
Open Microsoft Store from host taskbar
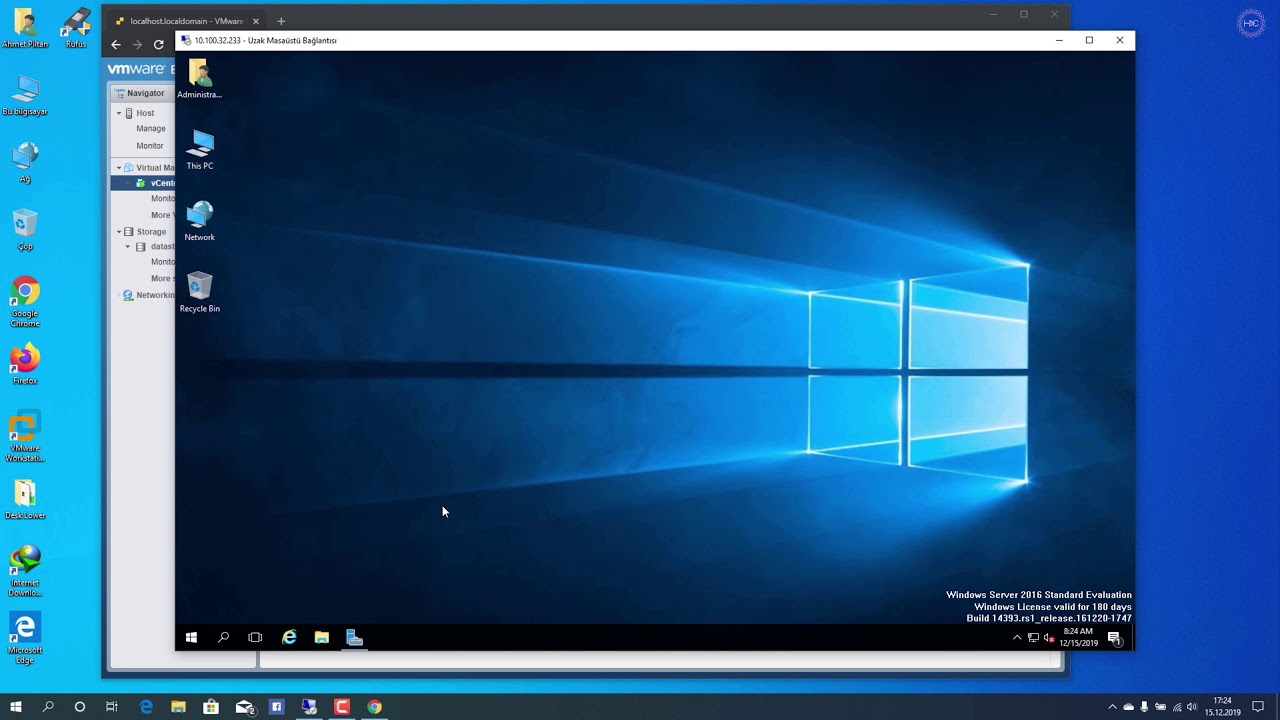211,707
